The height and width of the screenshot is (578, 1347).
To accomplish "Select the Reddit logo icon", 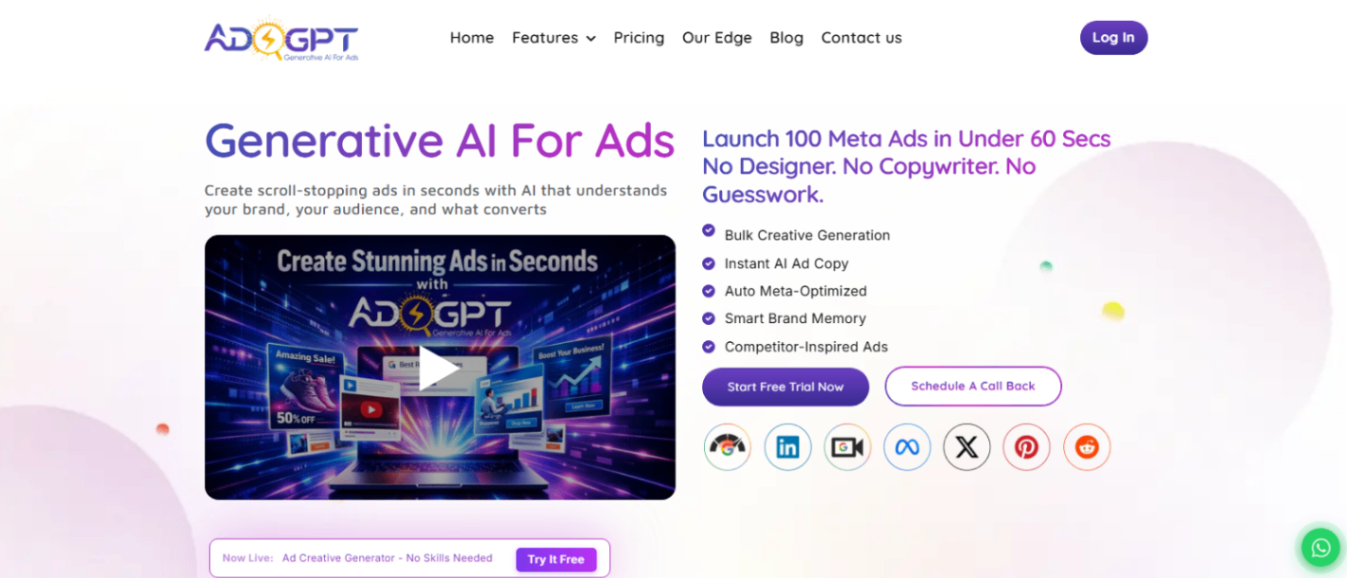I will [1087, 447].
